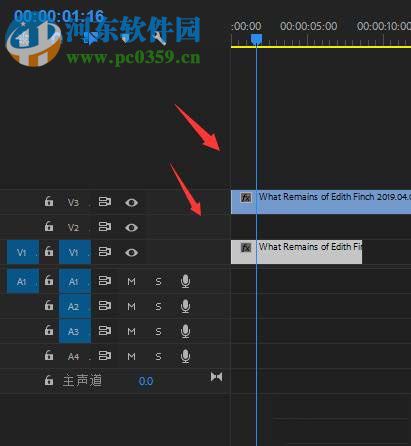The width and height of the screenshot is (411, 446).
Task: Enable voice-over record on track A2
Action: [x=185, y=306]
